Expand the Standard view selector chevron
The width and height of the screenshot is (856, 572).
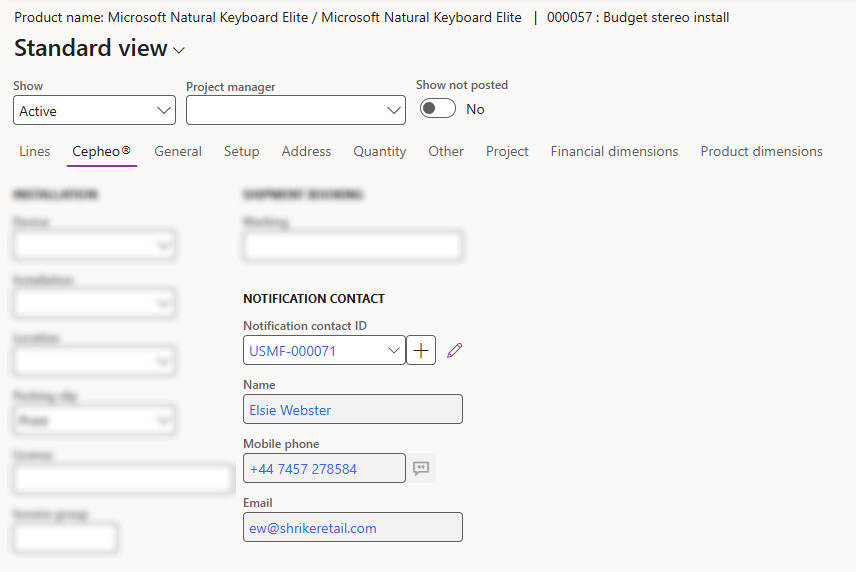179,51
